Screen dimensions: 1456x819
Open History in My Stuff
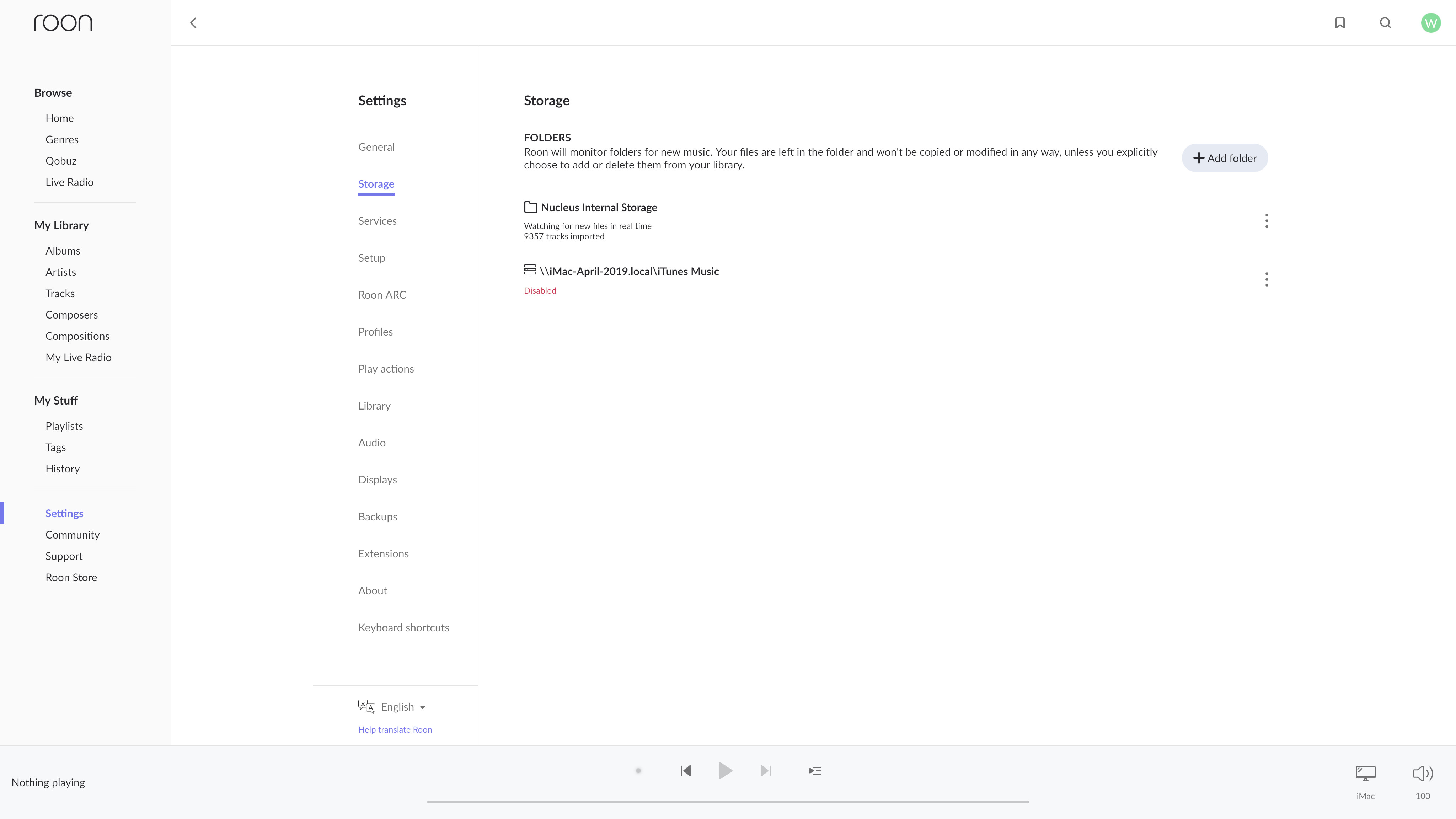point(62,469)
